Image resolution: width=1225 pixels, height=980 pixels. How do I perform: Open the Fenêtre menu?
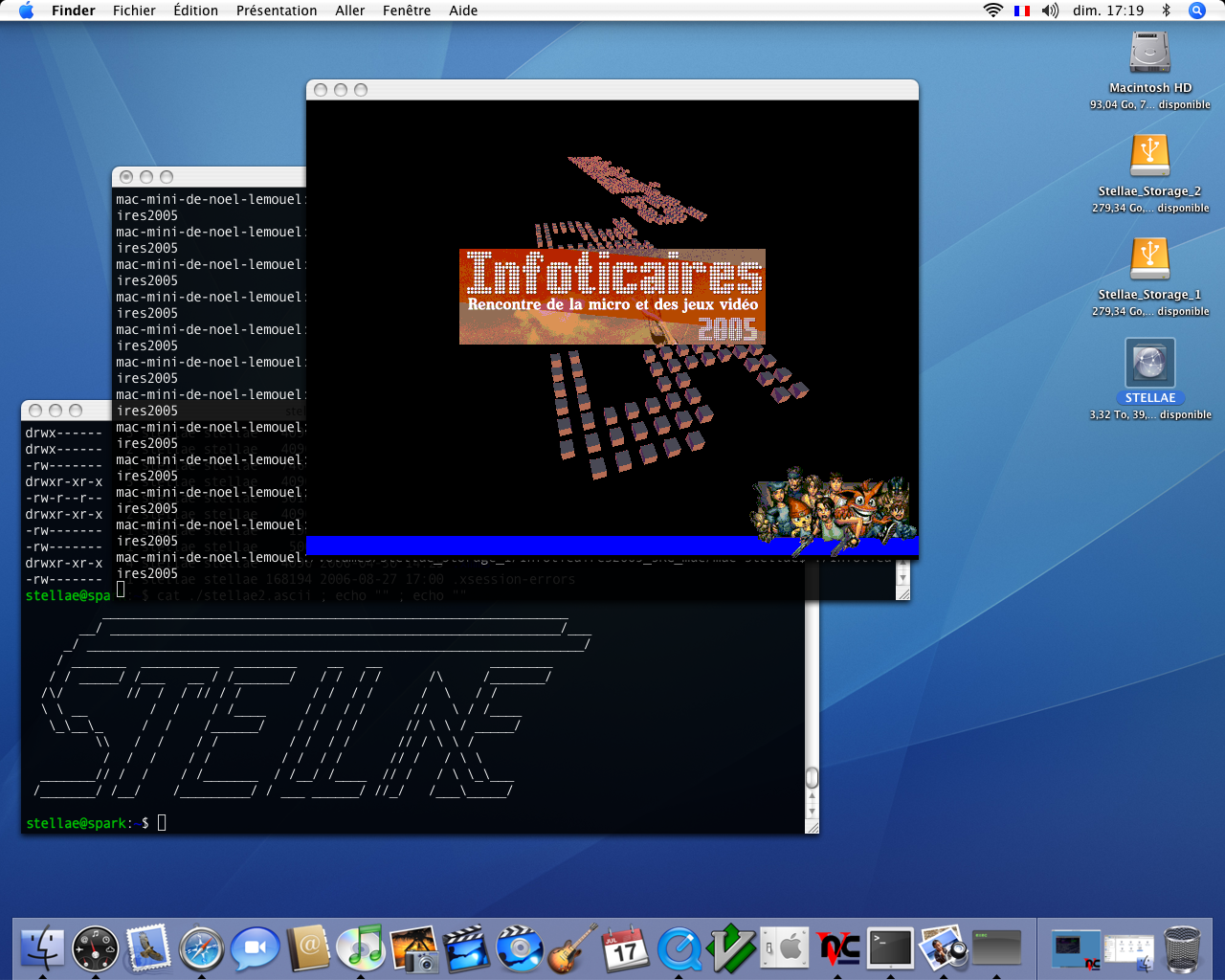407,11
